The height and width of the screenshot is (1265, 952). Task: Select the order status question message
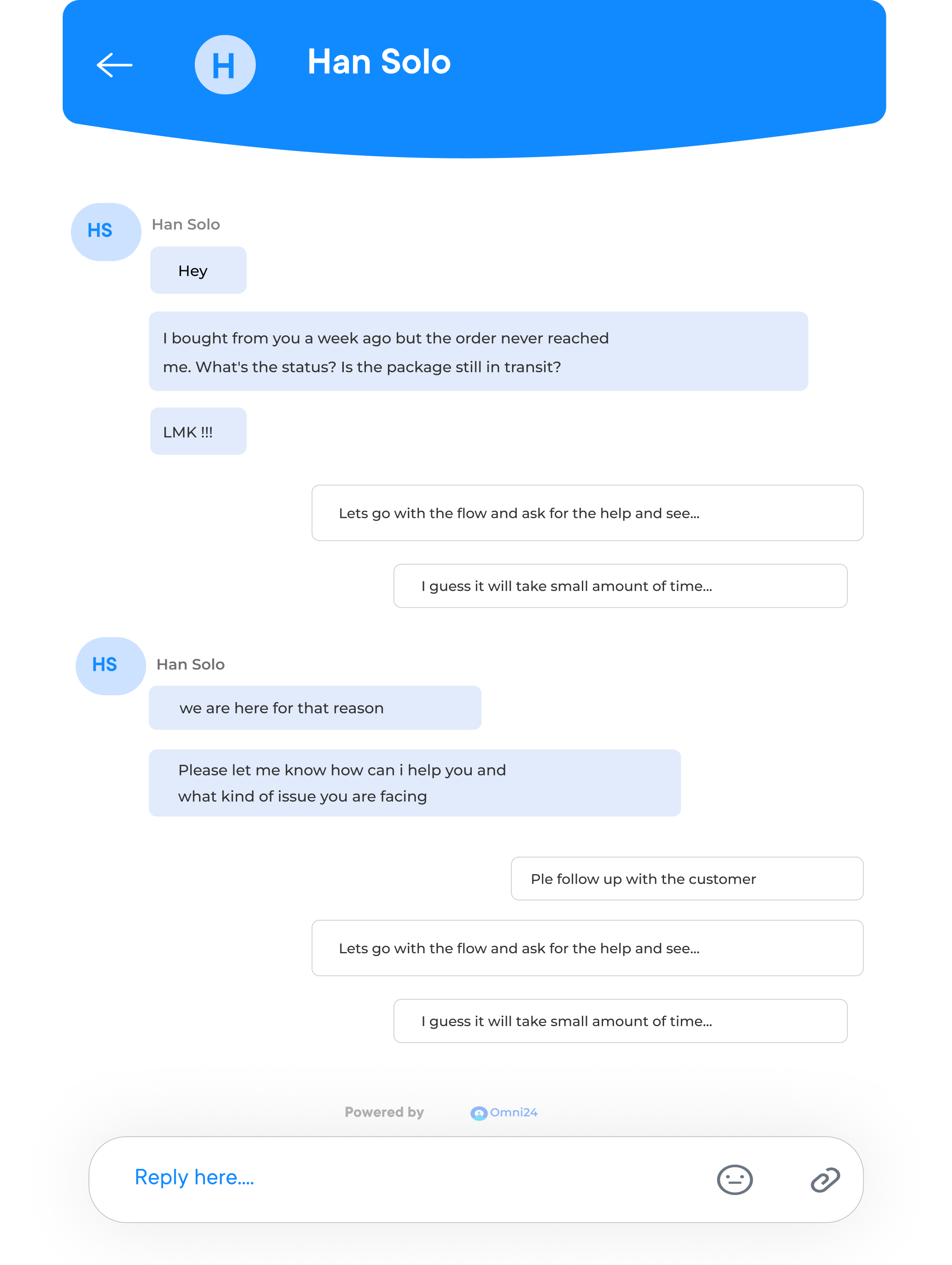point(478,351)
